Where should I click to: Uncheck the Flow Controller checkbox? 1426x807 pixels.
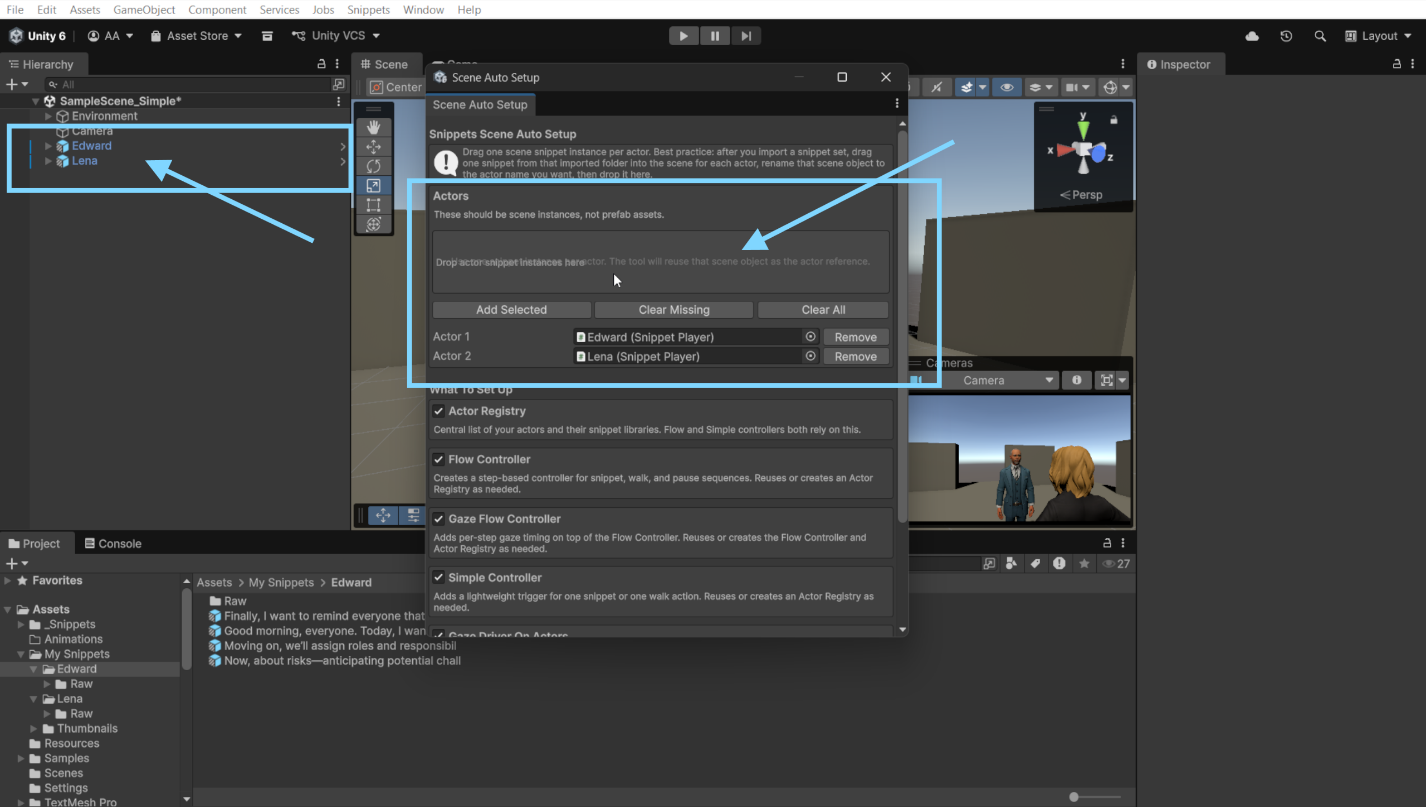pos(438,459)
